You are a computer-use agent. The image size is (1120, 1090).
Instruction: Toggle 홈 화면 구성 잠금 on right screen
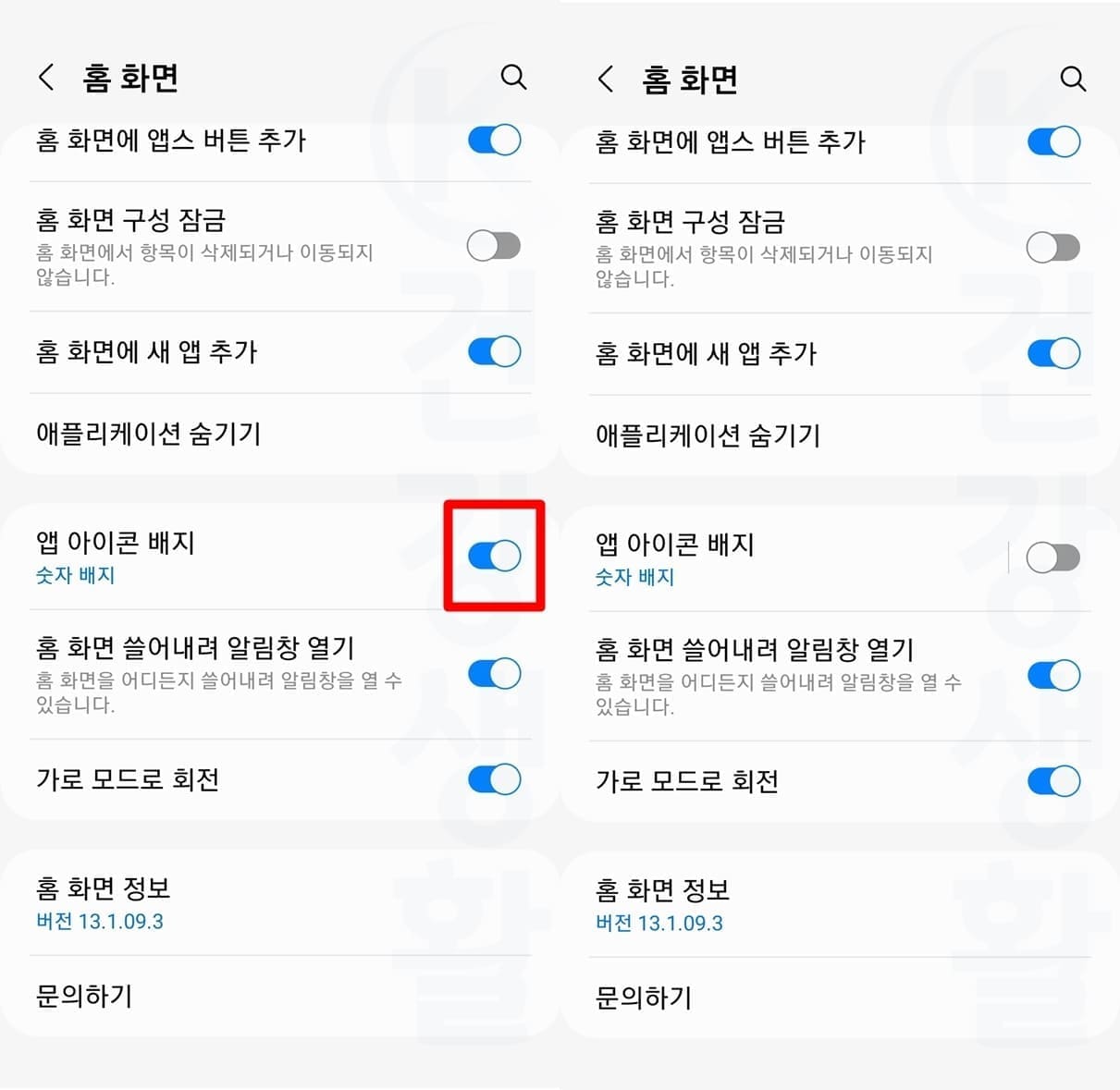(1053, 248)
